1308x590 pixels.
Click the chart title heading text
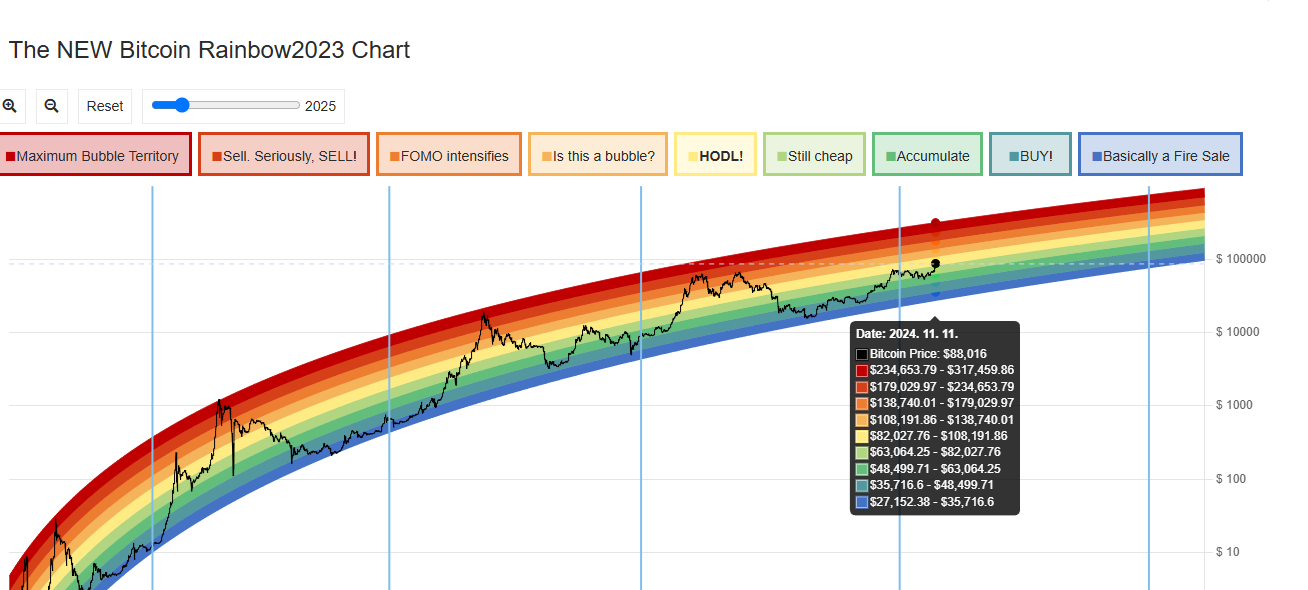click(x=209, y=50)
